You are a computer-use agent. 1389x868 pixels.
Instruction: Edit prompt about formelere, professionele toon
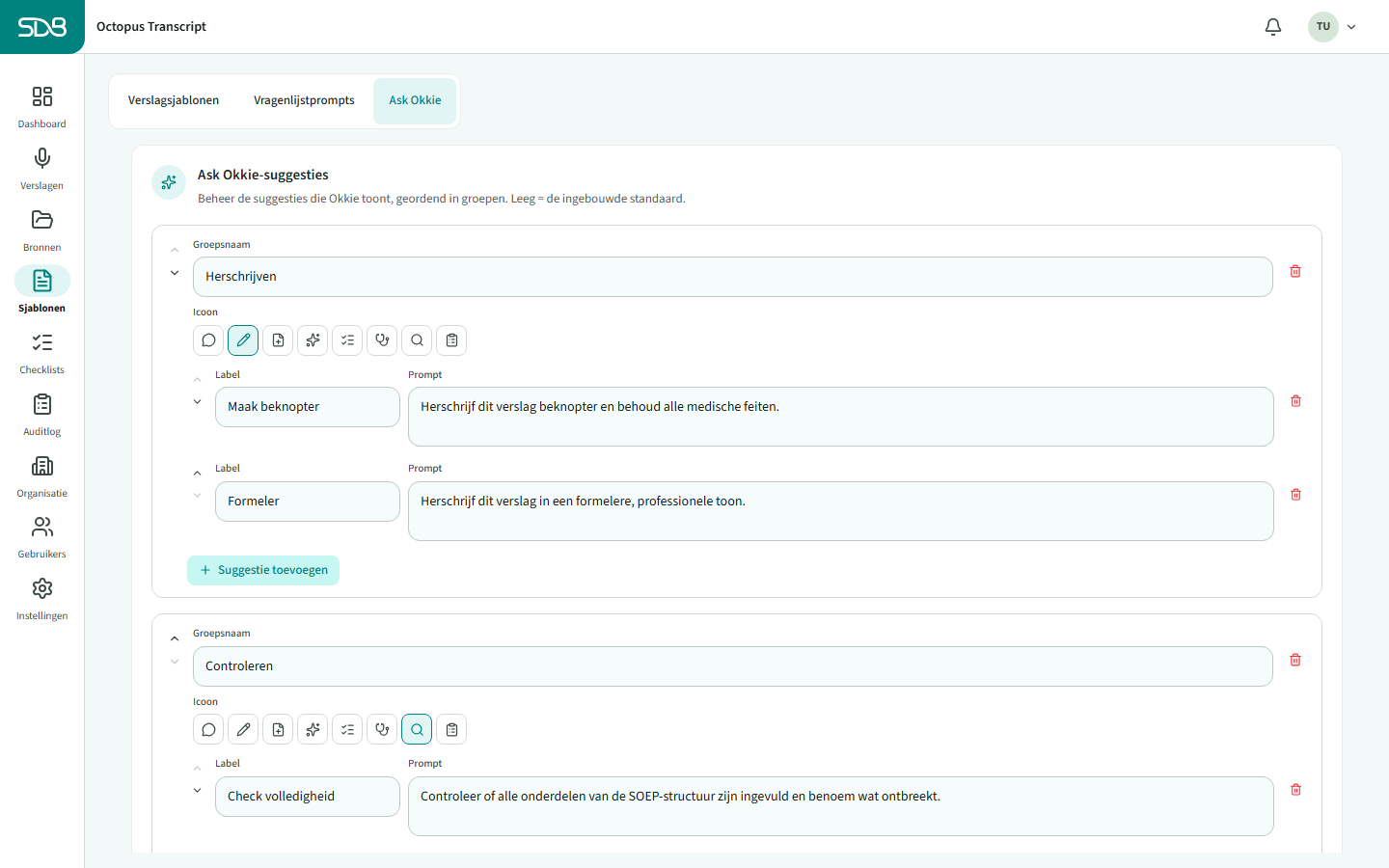pyautogui.click(x=841, y=511)
